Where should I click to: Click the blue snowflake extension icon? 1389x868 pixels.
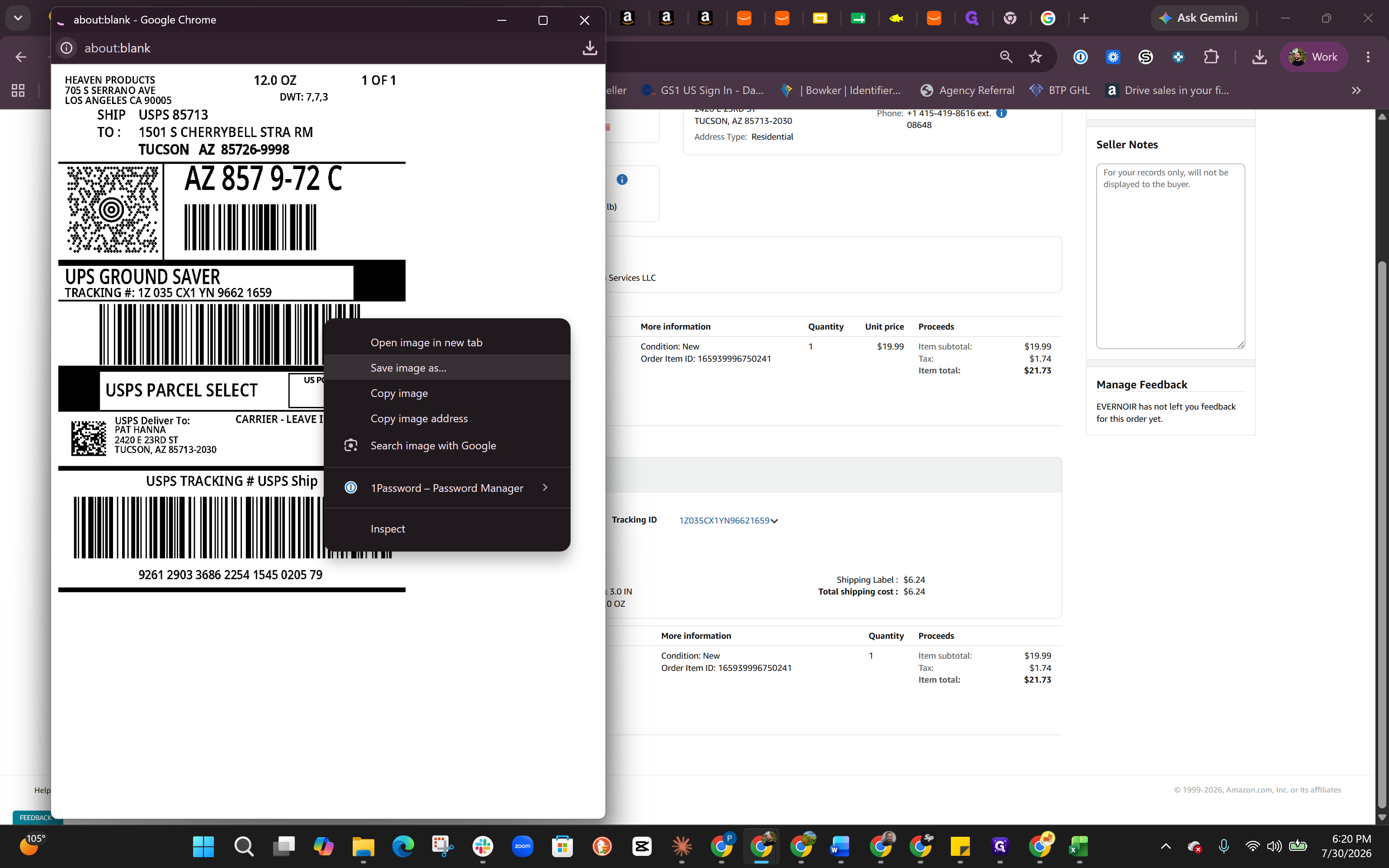click(x=1113, y=57)
